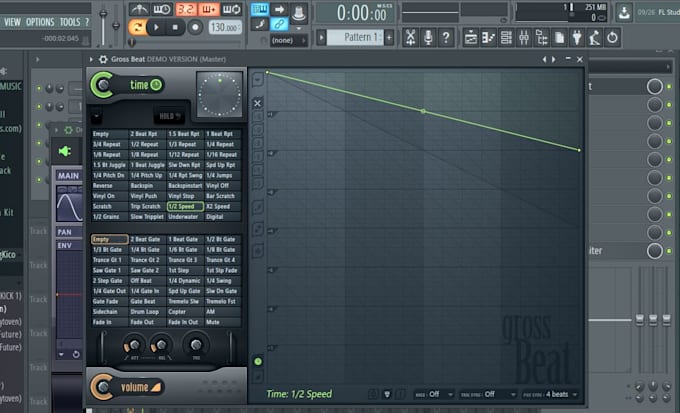The height and width of the screenshot is (413, 680).
Task: Expand the Gross Beat plugin options arrow
Action: tap(91, 59)
